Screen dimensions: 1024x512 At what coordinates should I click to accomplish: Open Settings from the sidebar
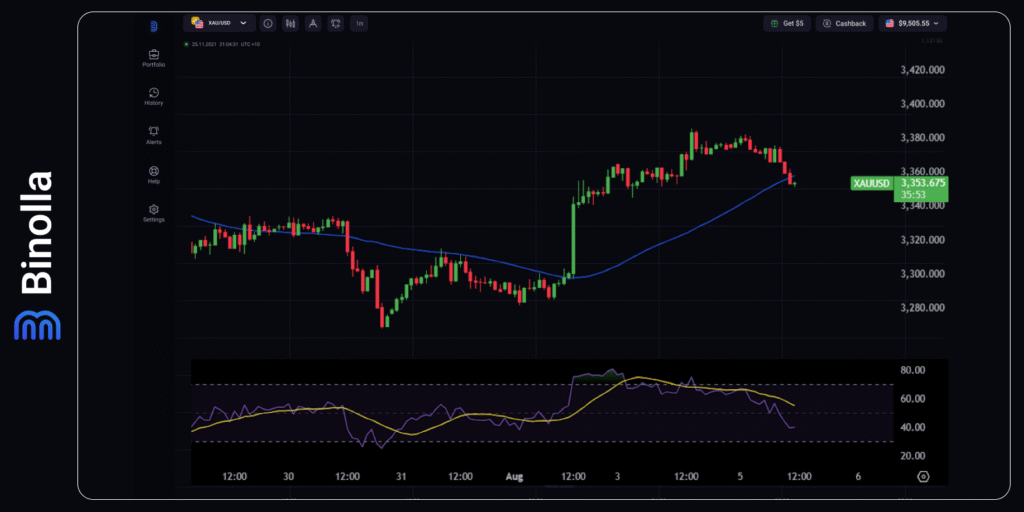[154, 212]
